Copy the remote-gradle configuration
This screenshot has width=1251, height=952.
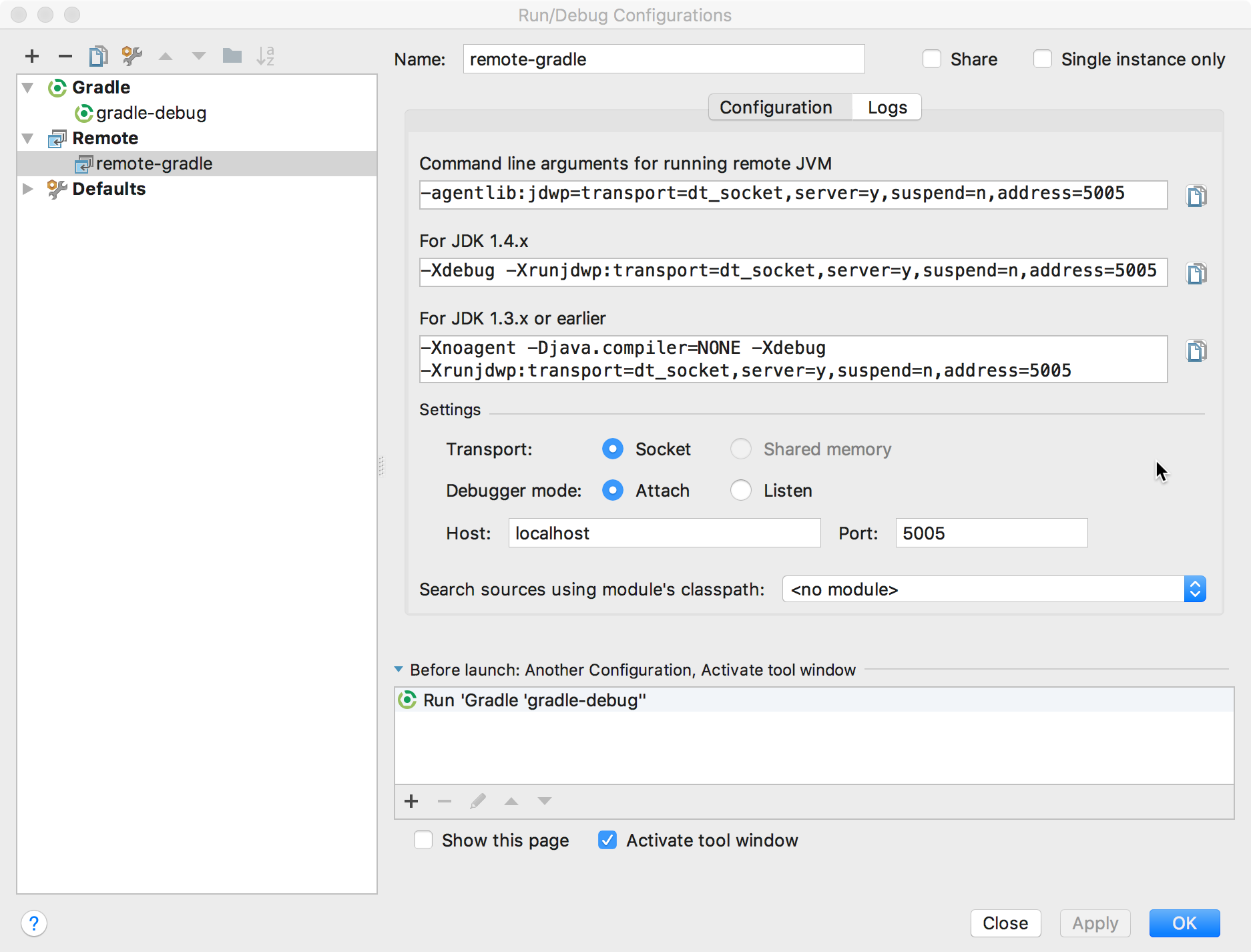click(x=98, y=56)
